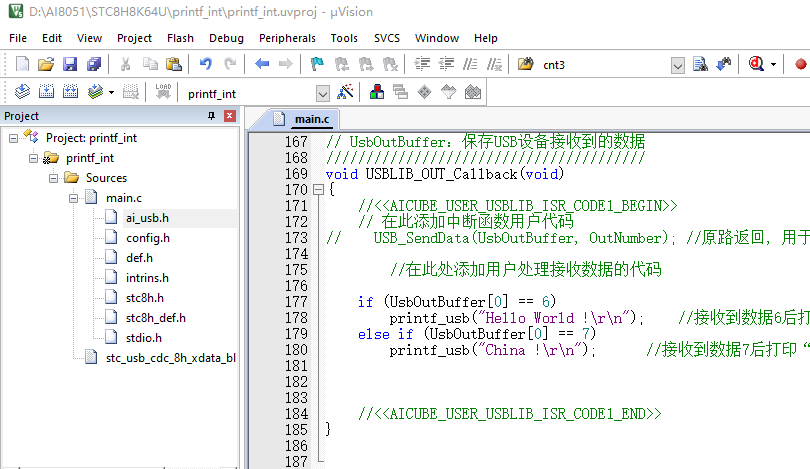Save the current file

point(70,64)
